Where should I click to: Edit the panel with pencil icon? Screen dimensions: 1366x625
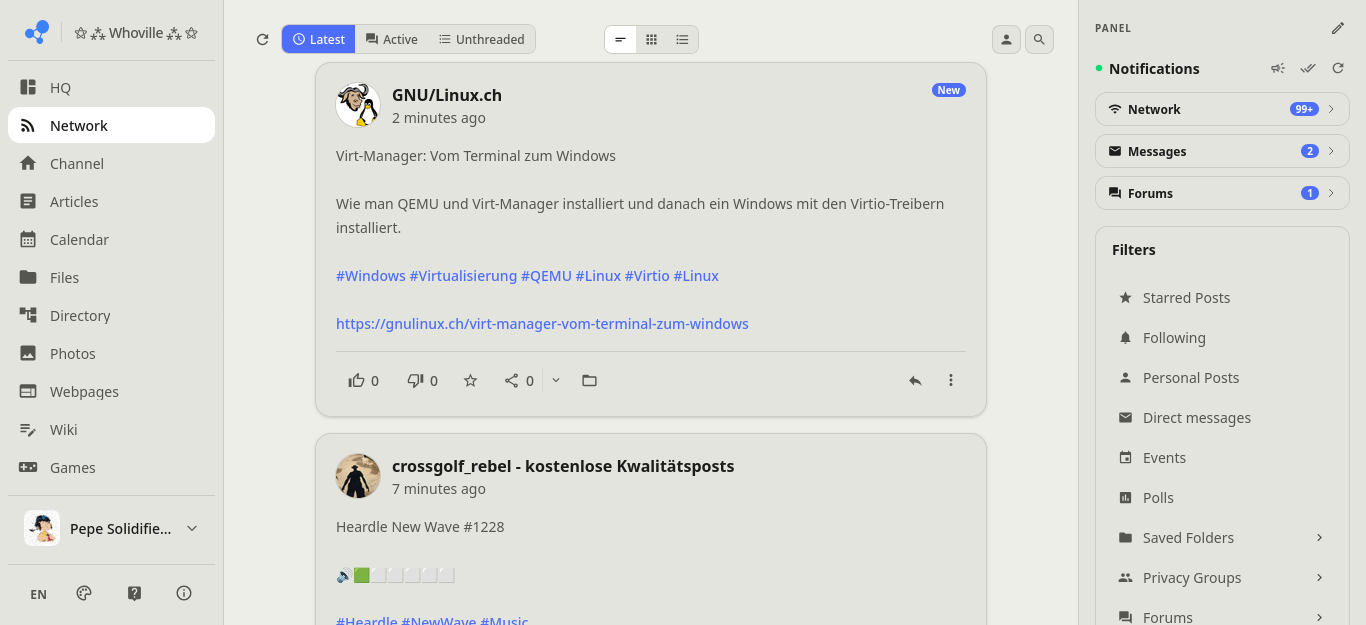(x=1338, y=28)
